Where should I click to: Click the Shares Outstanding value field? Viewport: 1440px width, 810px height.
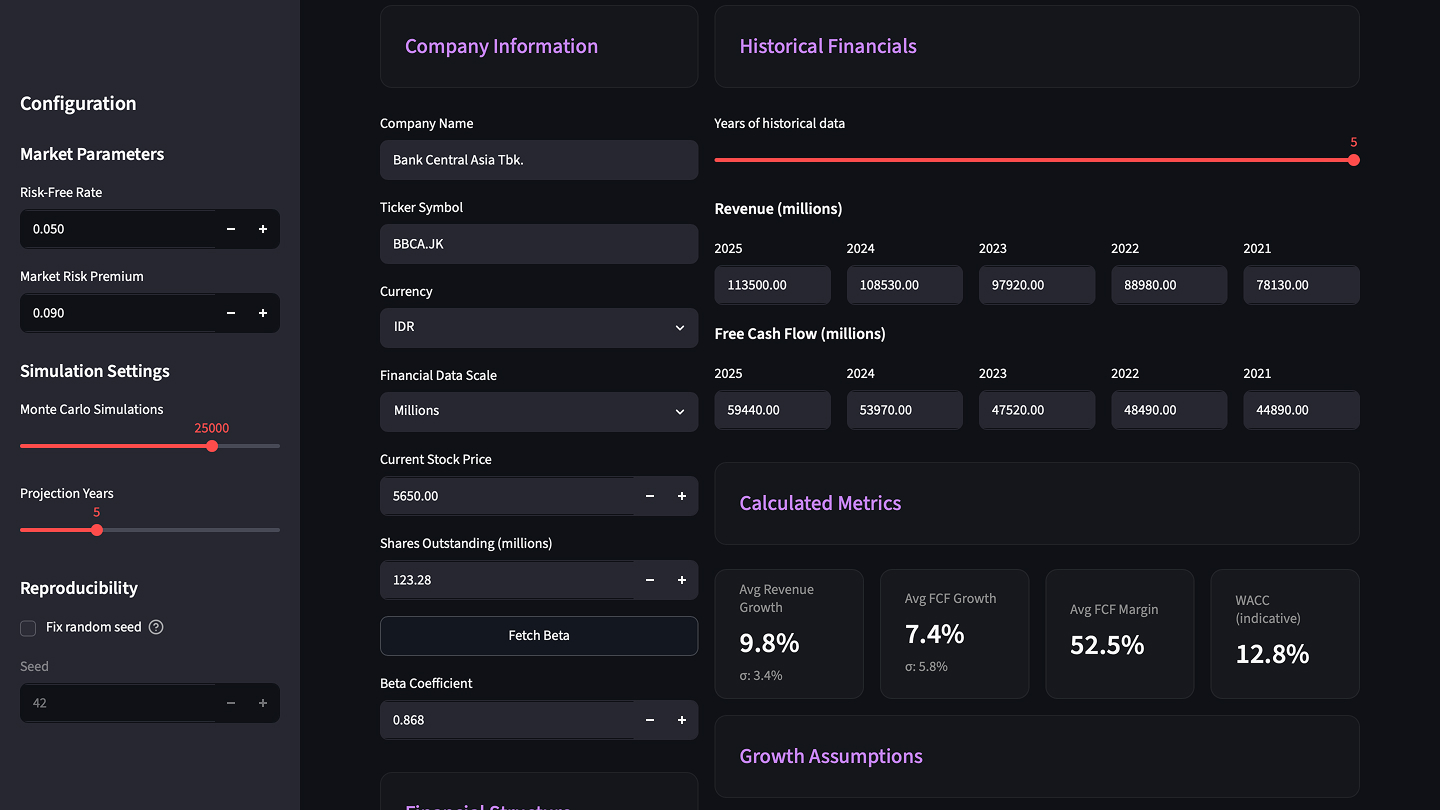point(507,580)
